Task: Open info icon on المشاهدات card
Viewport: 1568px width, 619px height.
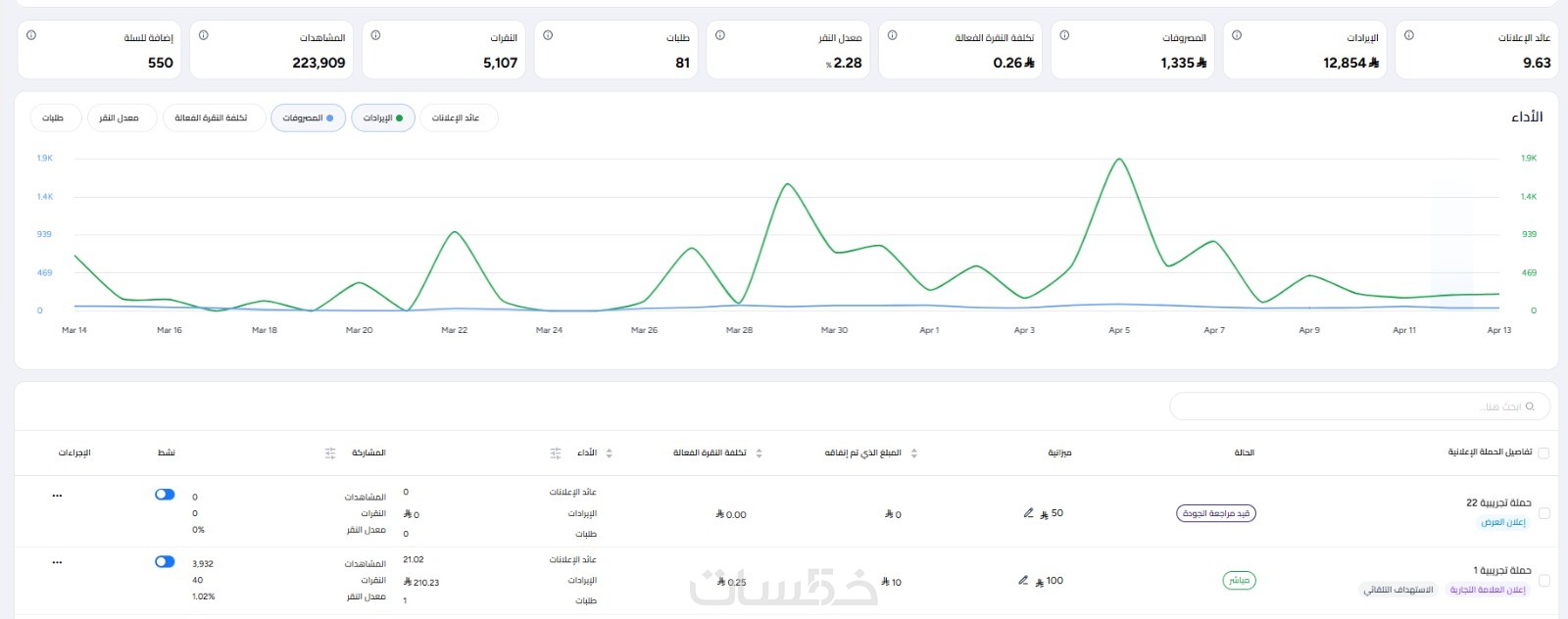Action: pyautogui.click(x=203, y=35)
